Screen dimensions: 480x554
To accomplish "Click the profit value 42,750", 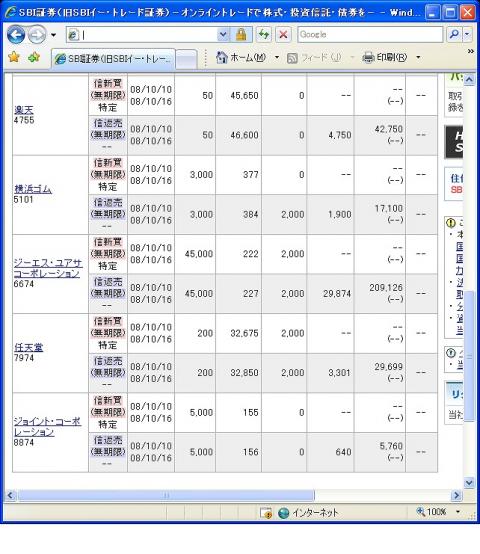I will (x=389, y=129).
